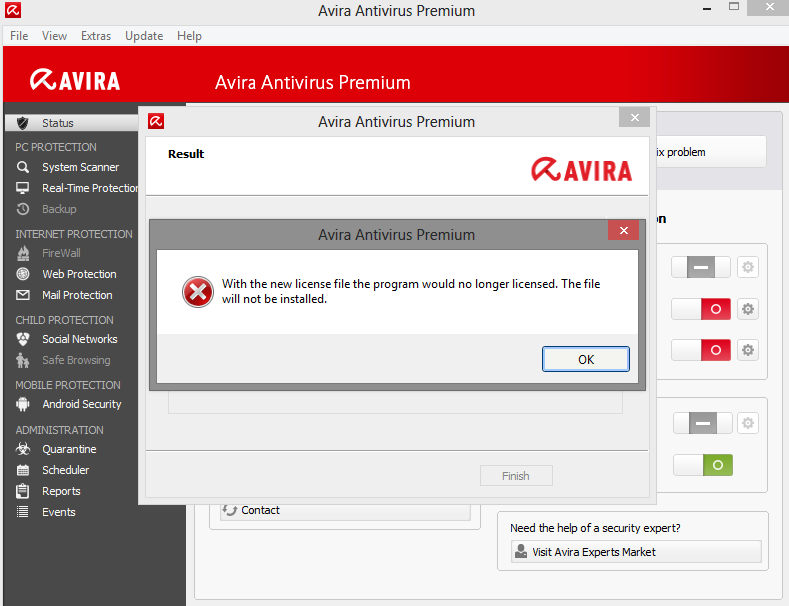Click the Android Security robot icon
This screenshot has height=606, width=789.
pyautogui.click(x=23, y=404)
